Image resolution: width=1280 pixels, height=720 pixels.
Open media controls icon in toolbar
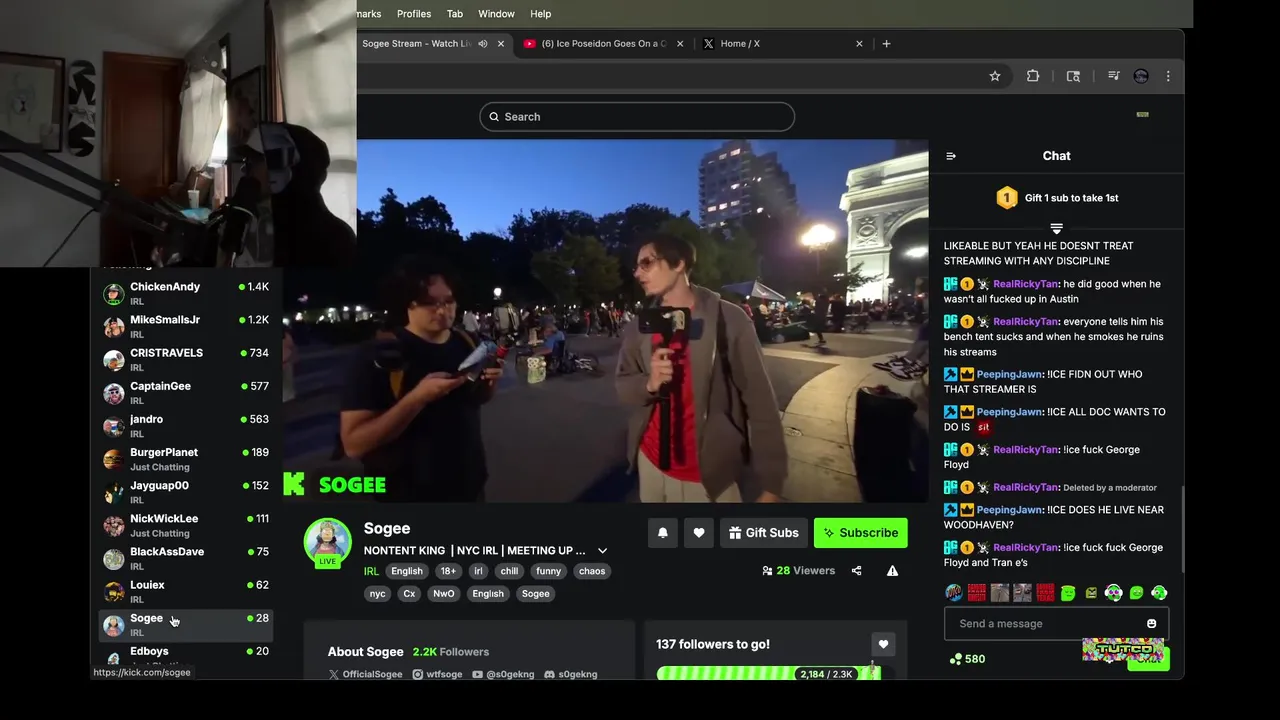pyautogui.click(x=1113, y=76)
